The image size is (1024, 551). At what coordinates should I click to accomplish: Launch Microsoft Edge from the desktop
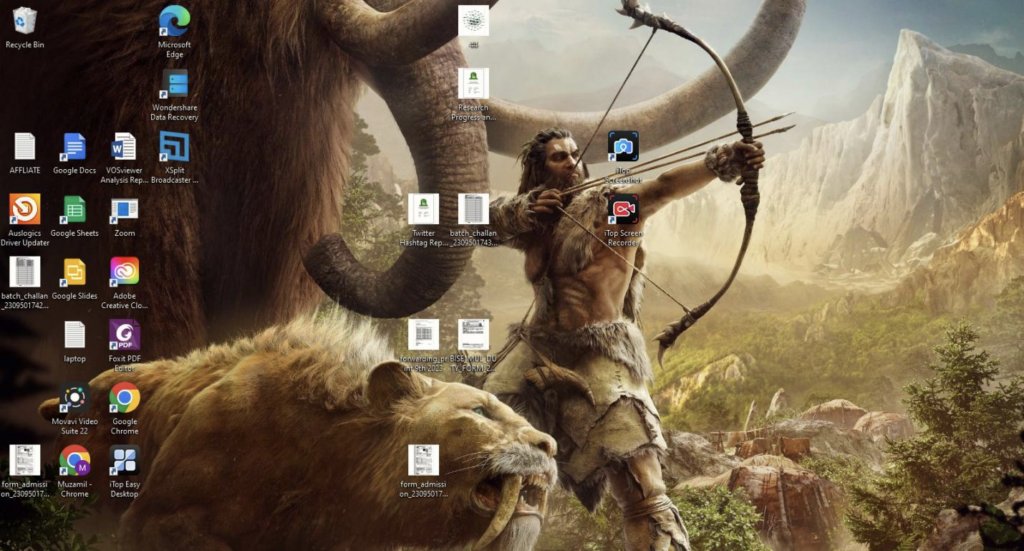(174, 31)
